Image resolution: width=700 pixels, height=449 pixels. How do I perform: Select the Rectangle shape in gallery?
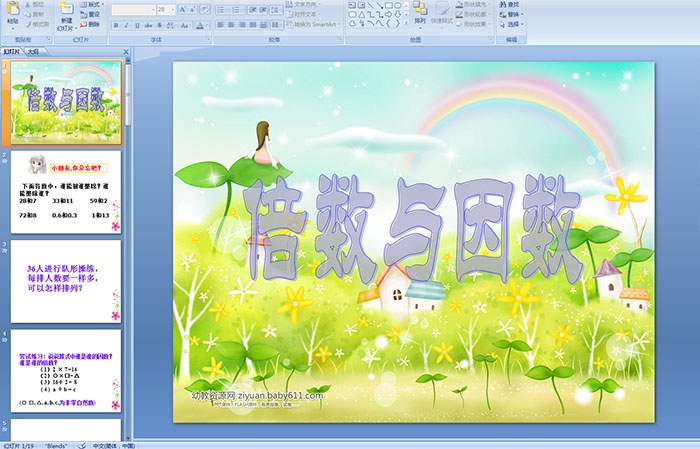point(388,5)
